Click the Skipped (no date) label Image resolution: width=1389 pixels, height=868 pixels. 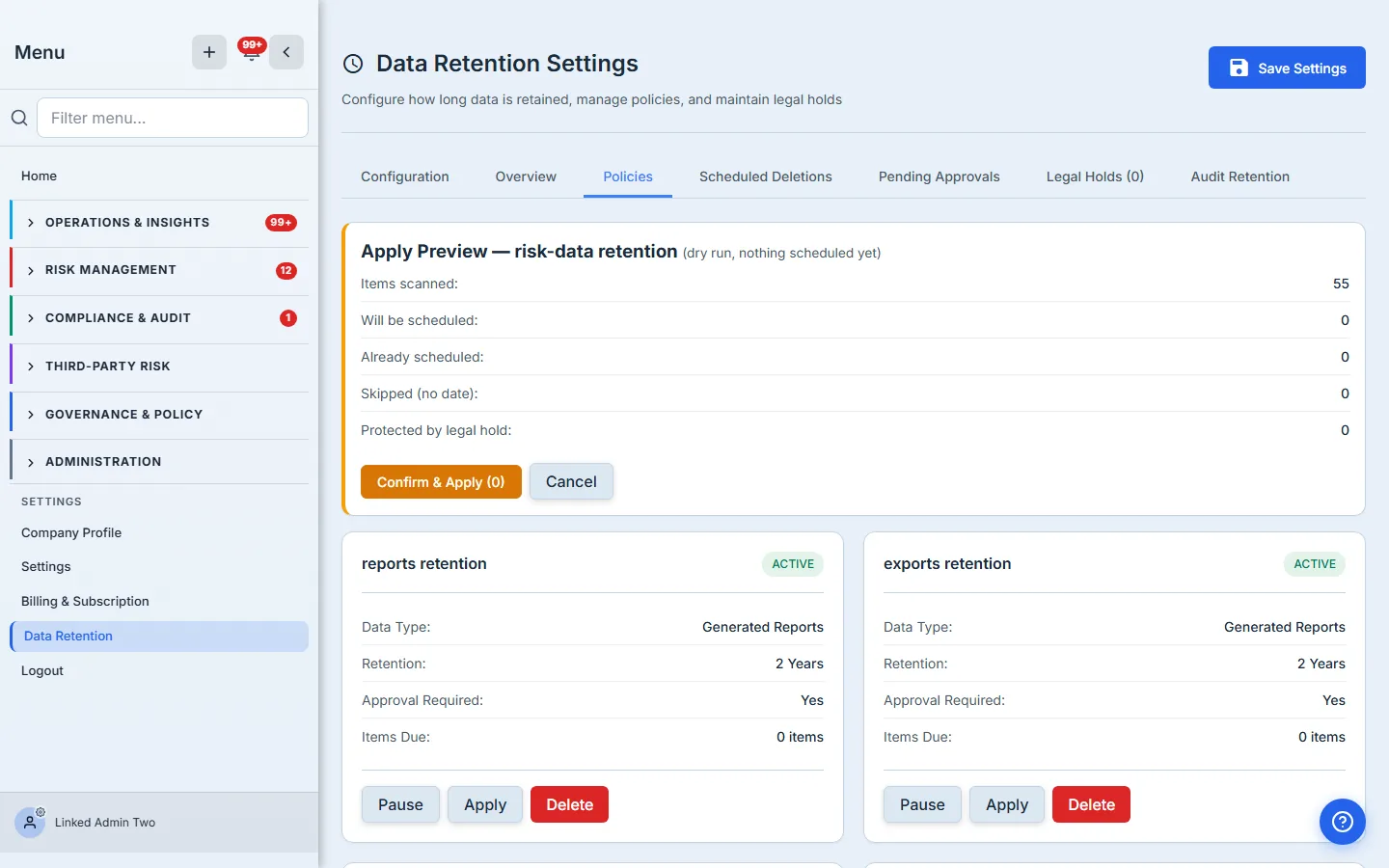tap(420, 393)
